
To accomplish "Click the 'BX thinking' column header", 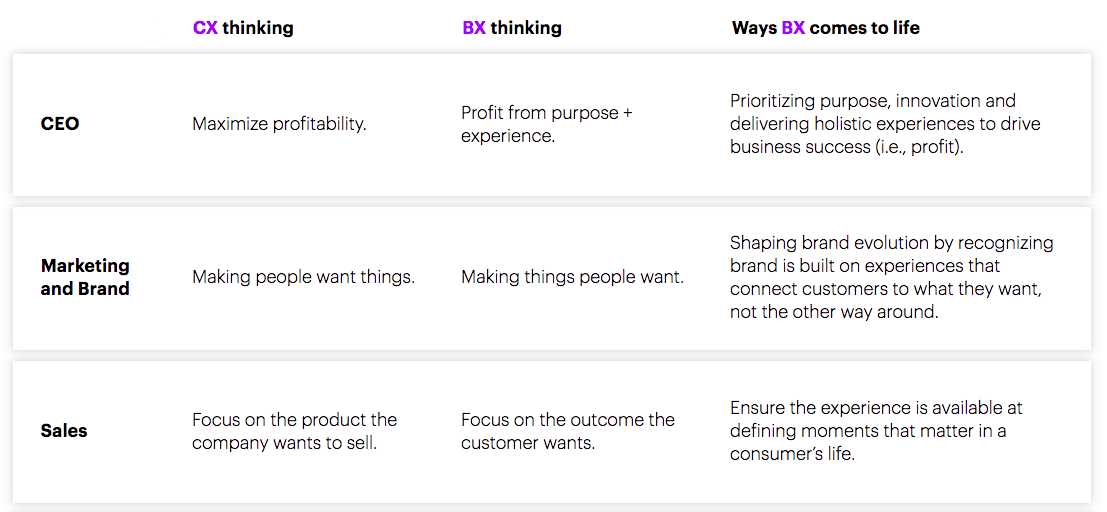I will pyautogui.click(x=512, y=28).
